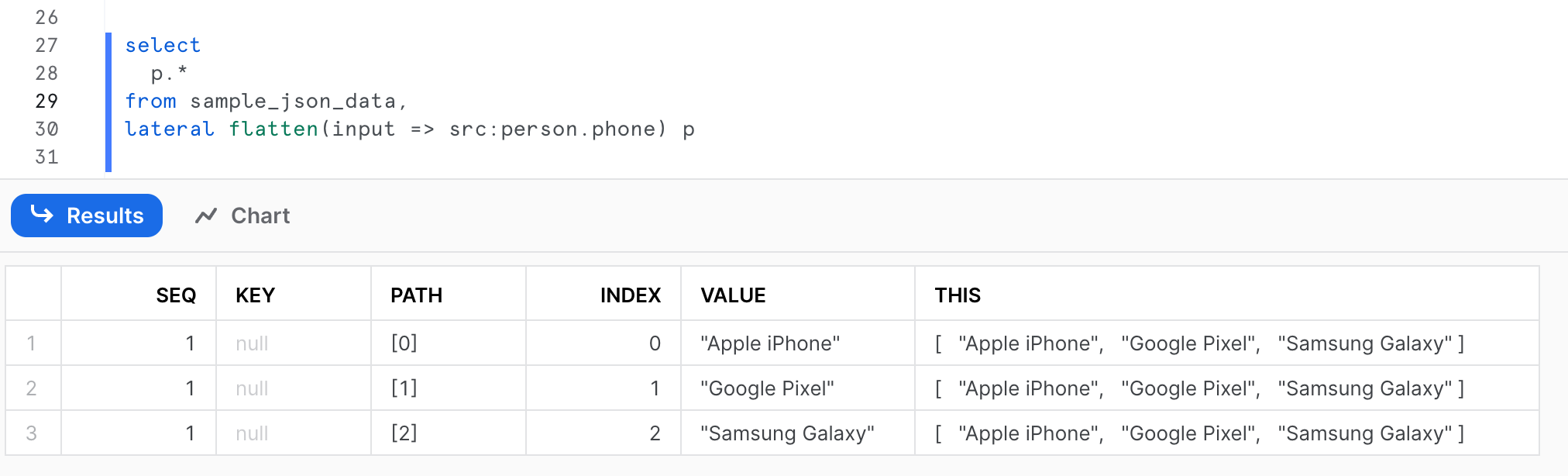1568x476 pixels.
Task: Select the [0] PATH cell
Action: 404,343
